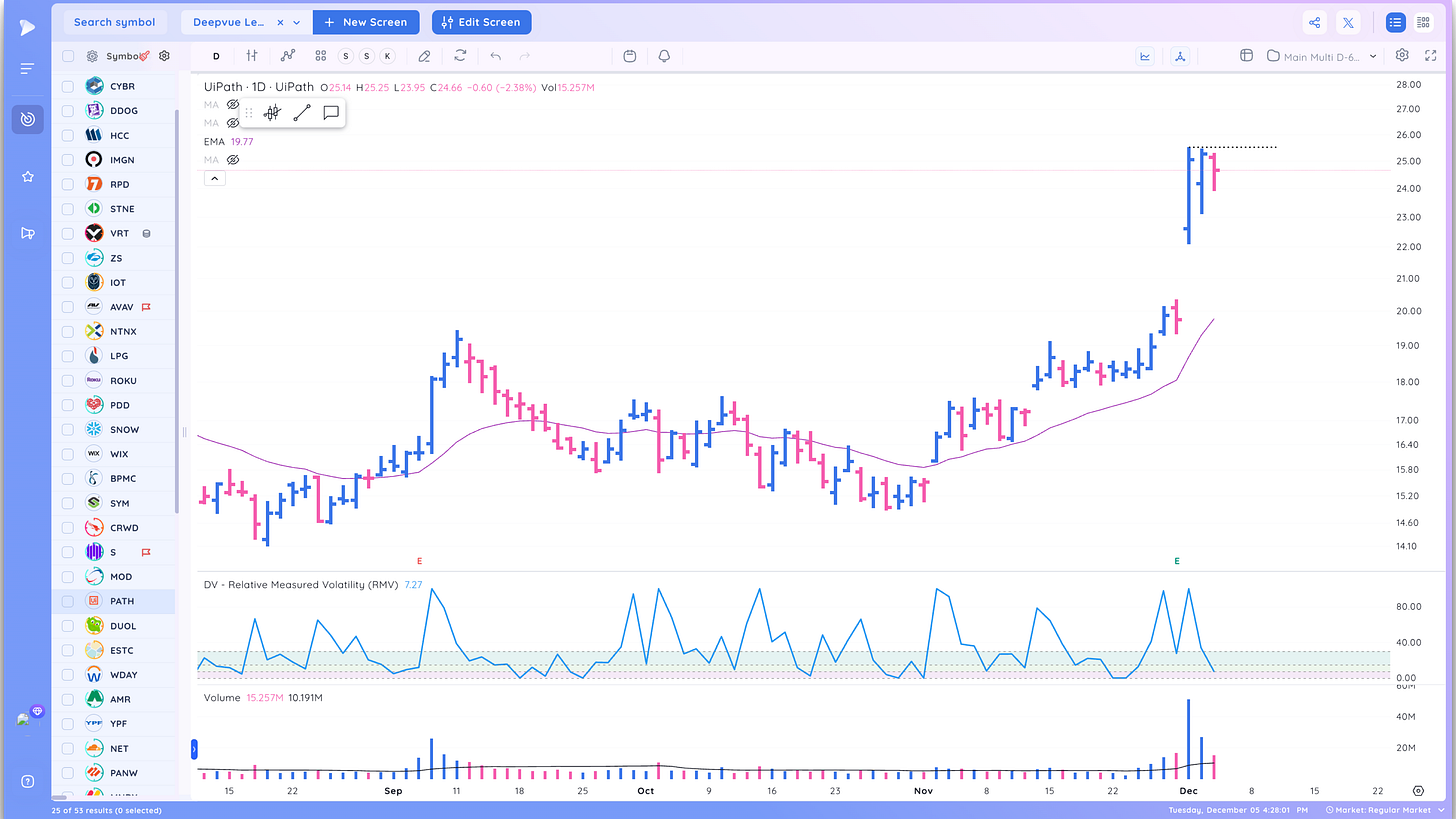Check the box next to PATH
Image resolution: width=1456 pixels, height=819 pixels.
[68, 601]
